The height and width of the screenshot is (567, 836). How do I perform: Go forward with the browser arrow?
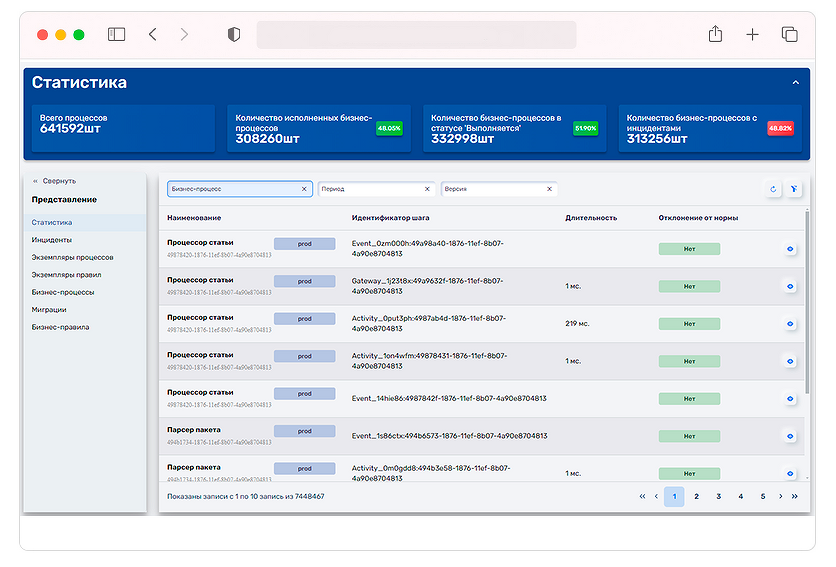(x=184, y=35)
